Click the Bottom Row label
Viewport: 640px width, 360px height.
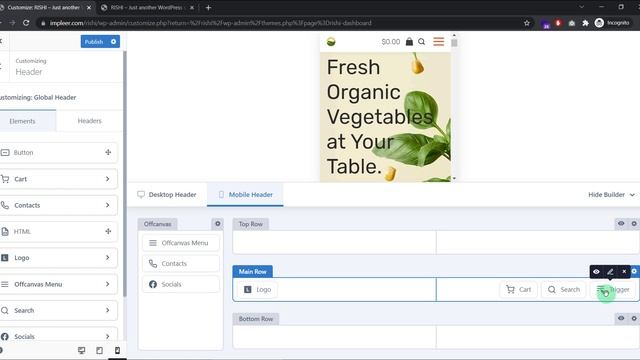click(x=256, y=319)
